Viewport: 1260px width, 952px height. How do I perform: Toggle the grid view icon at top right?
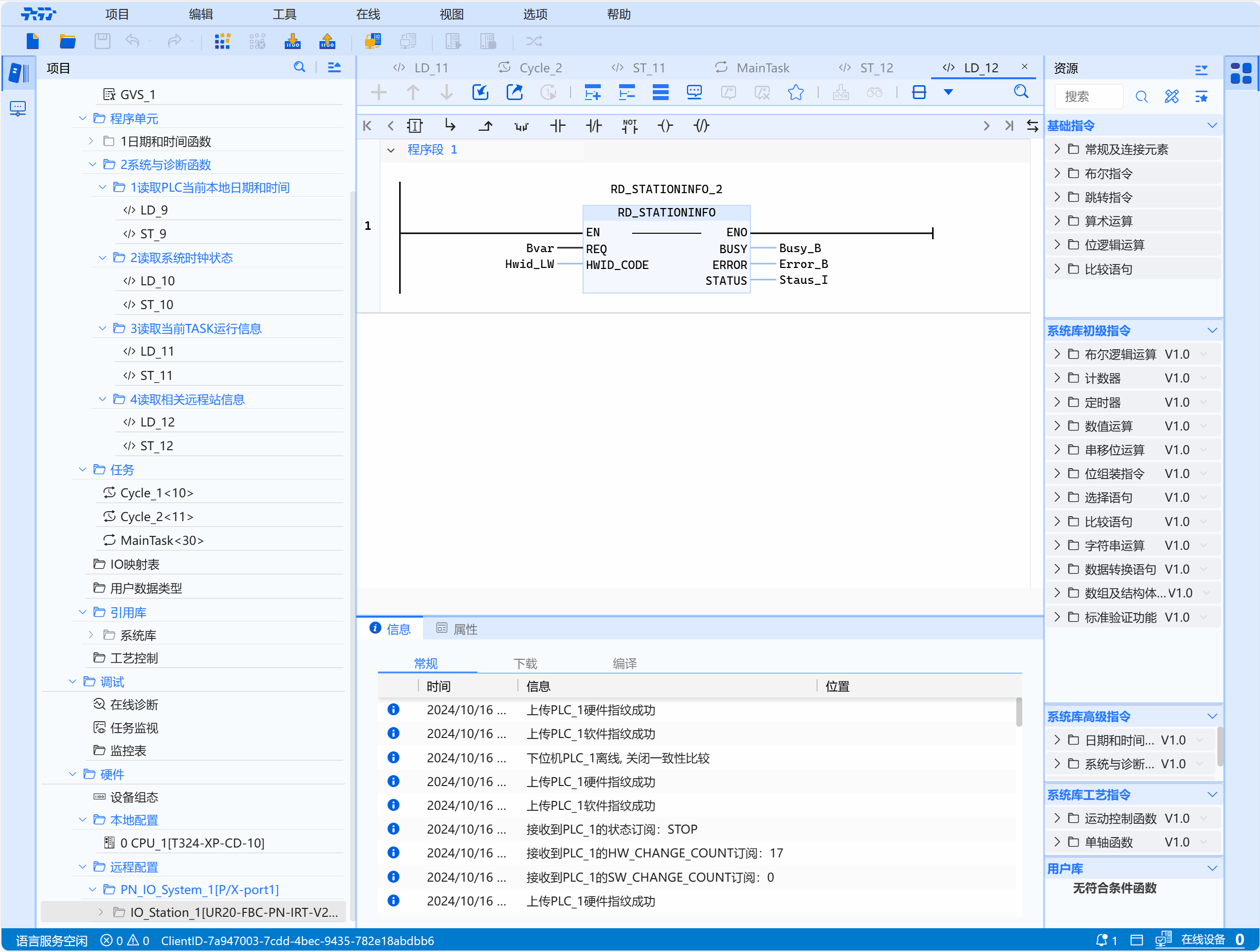pos(1241,73)
